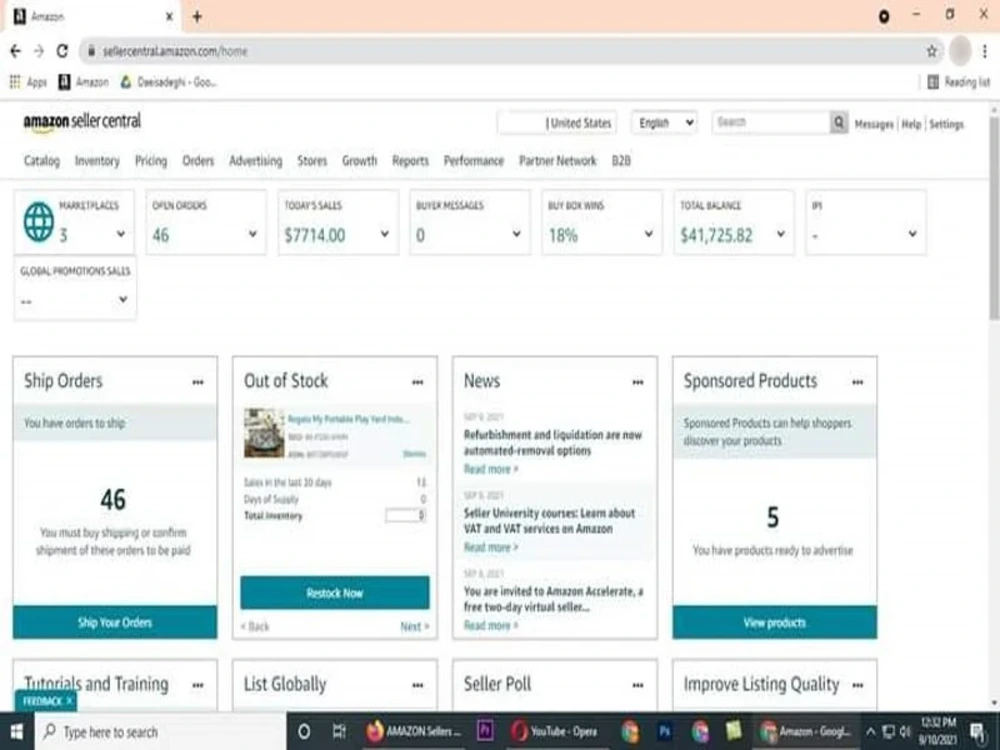Open News card options menu

tap(638, 382)
